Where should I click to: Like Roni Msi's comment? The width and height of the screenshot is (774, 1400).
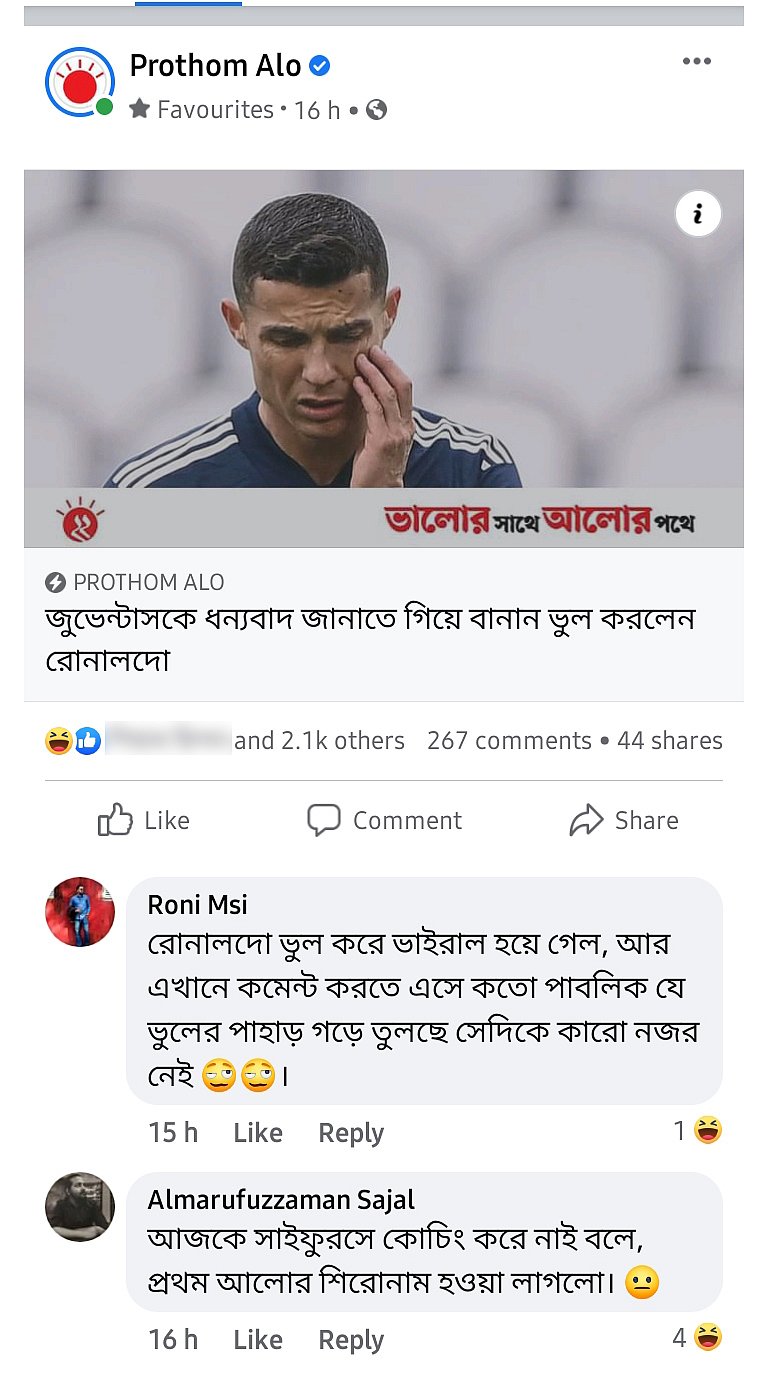pos(258,1133)
